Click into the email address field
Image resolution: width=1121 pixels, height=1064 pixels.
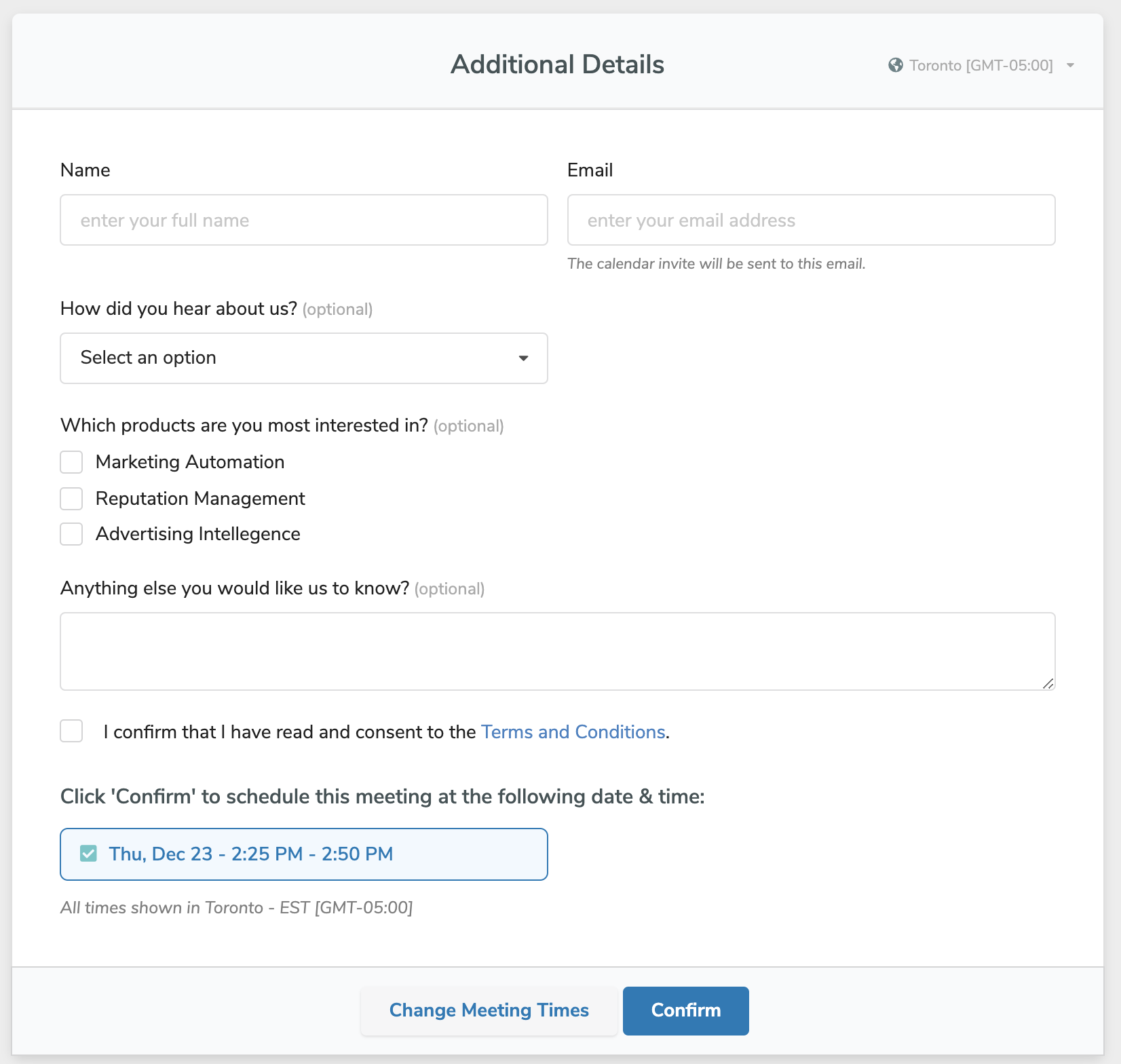click(x=811, y=220)
